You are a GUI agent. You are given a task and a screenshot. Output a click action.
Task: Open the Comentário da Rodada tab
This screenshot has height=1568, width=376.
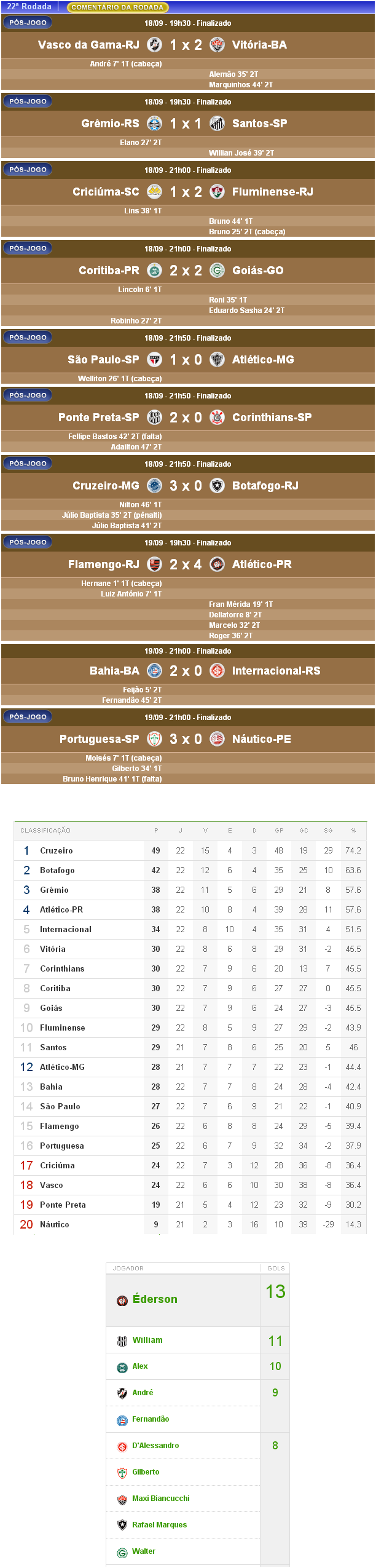click(117, 7)
